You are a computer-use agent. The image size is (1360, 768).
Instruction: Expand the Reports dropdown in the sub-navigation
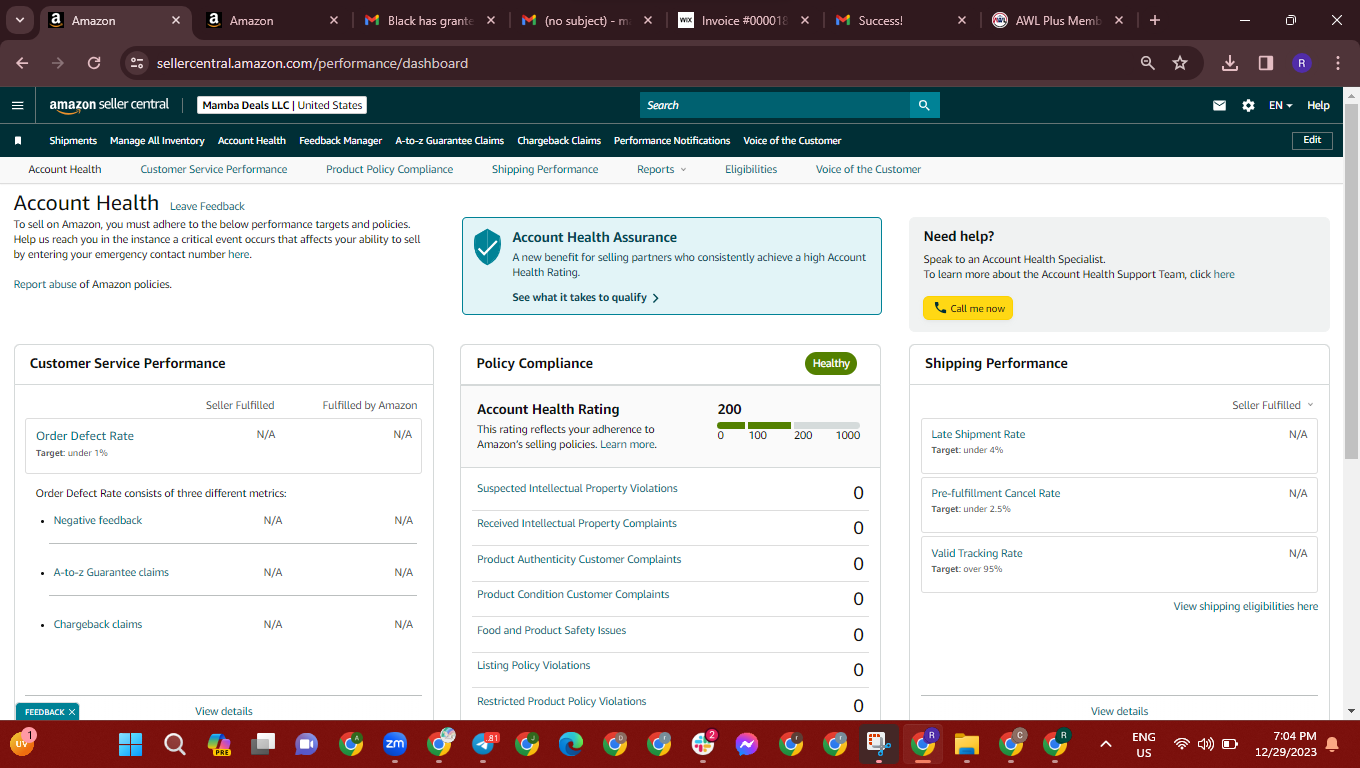(x=662, y=170)
